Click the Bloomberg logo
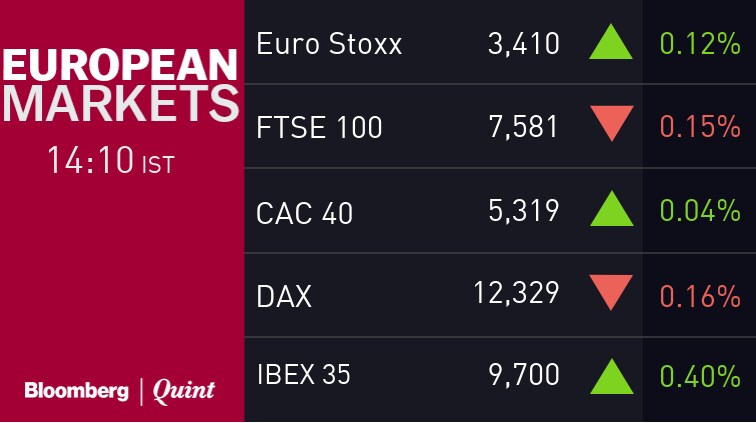This screenshot has width=756, height=423. (76, 390)
